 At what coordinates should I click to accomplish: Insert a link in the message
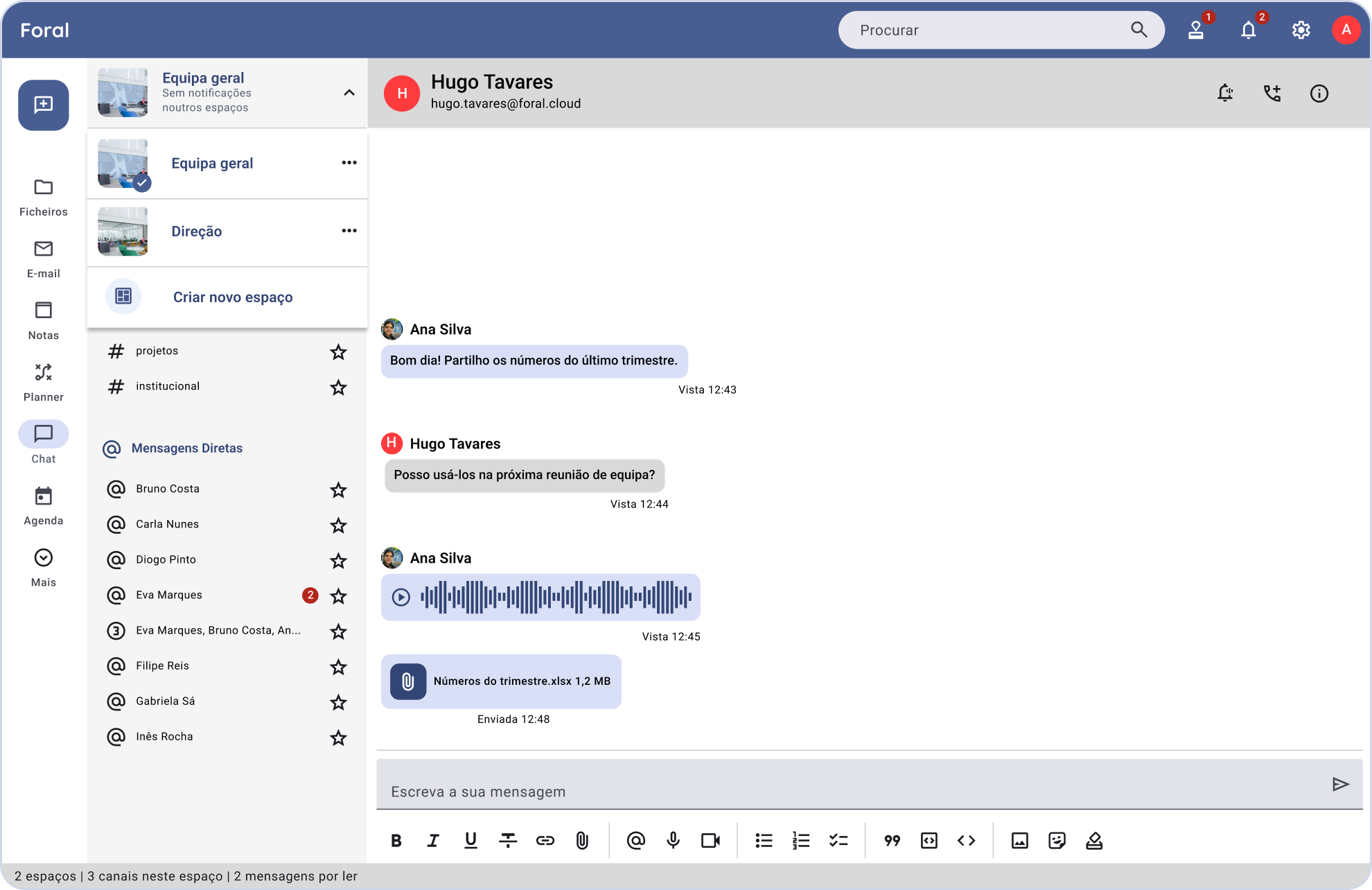545,841
